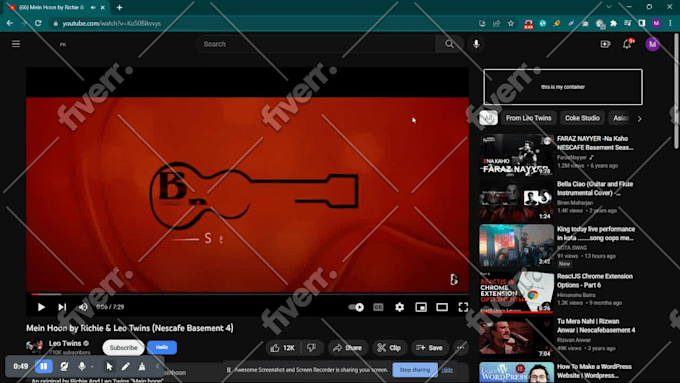Screen dimensions: 680x383
Task: Enter full screen mode
Action: click(463, 307)
